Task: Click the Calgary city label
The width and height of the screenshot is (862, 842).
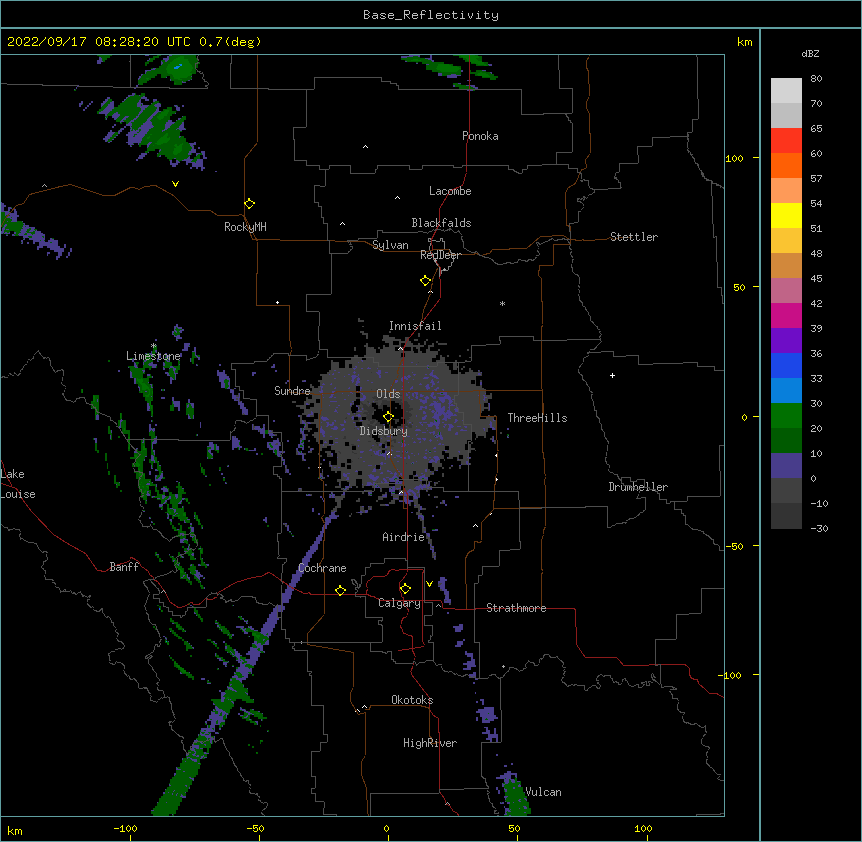Action: [x=399, y=603]
